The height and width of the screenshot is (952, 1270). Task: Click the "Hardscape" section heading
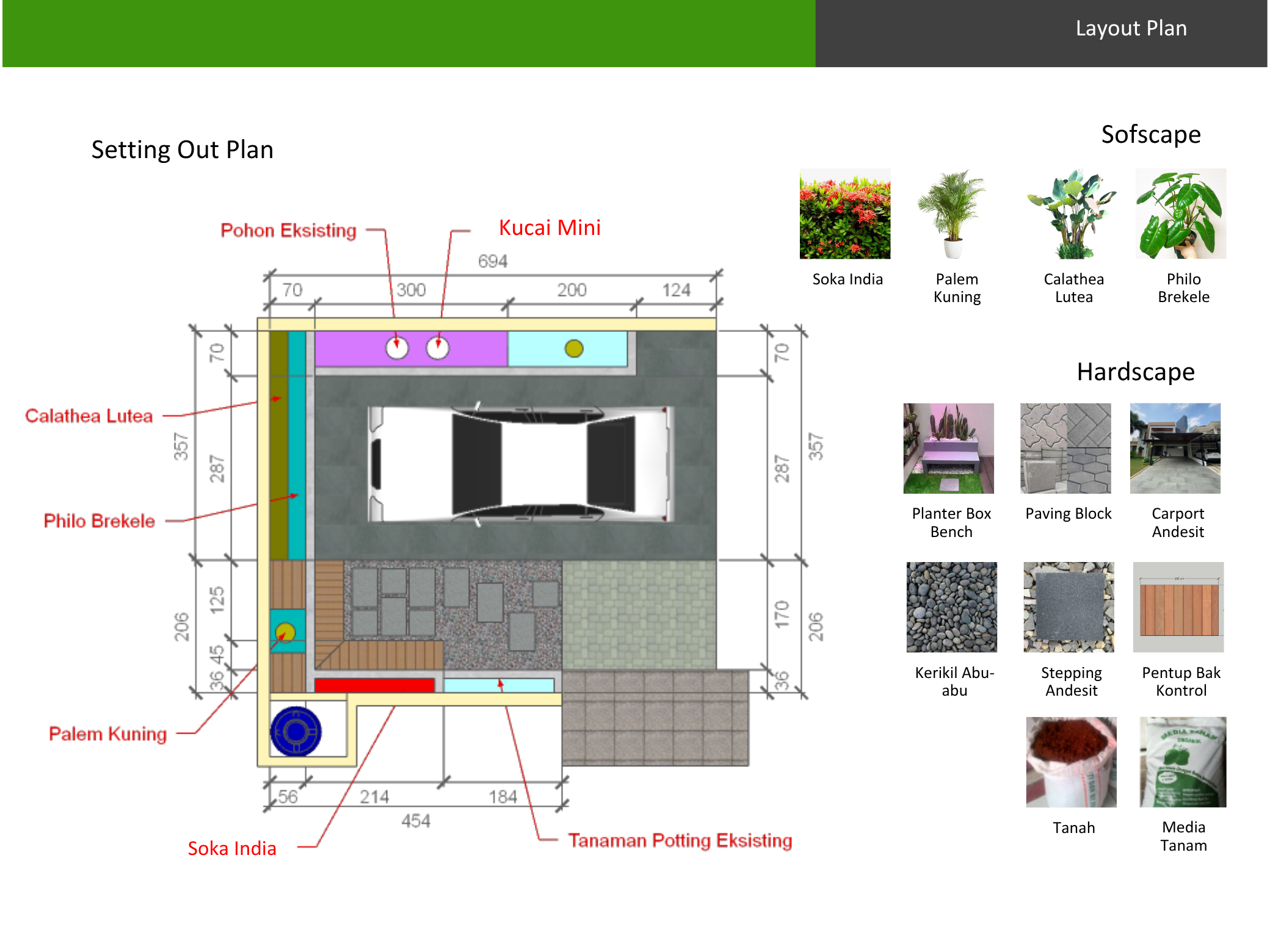[1136, 372]
